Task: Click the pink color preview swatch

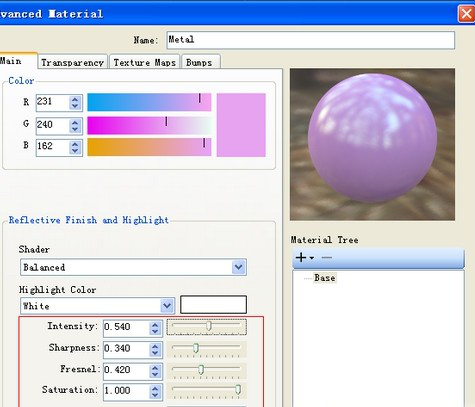Action: point(241,125)
